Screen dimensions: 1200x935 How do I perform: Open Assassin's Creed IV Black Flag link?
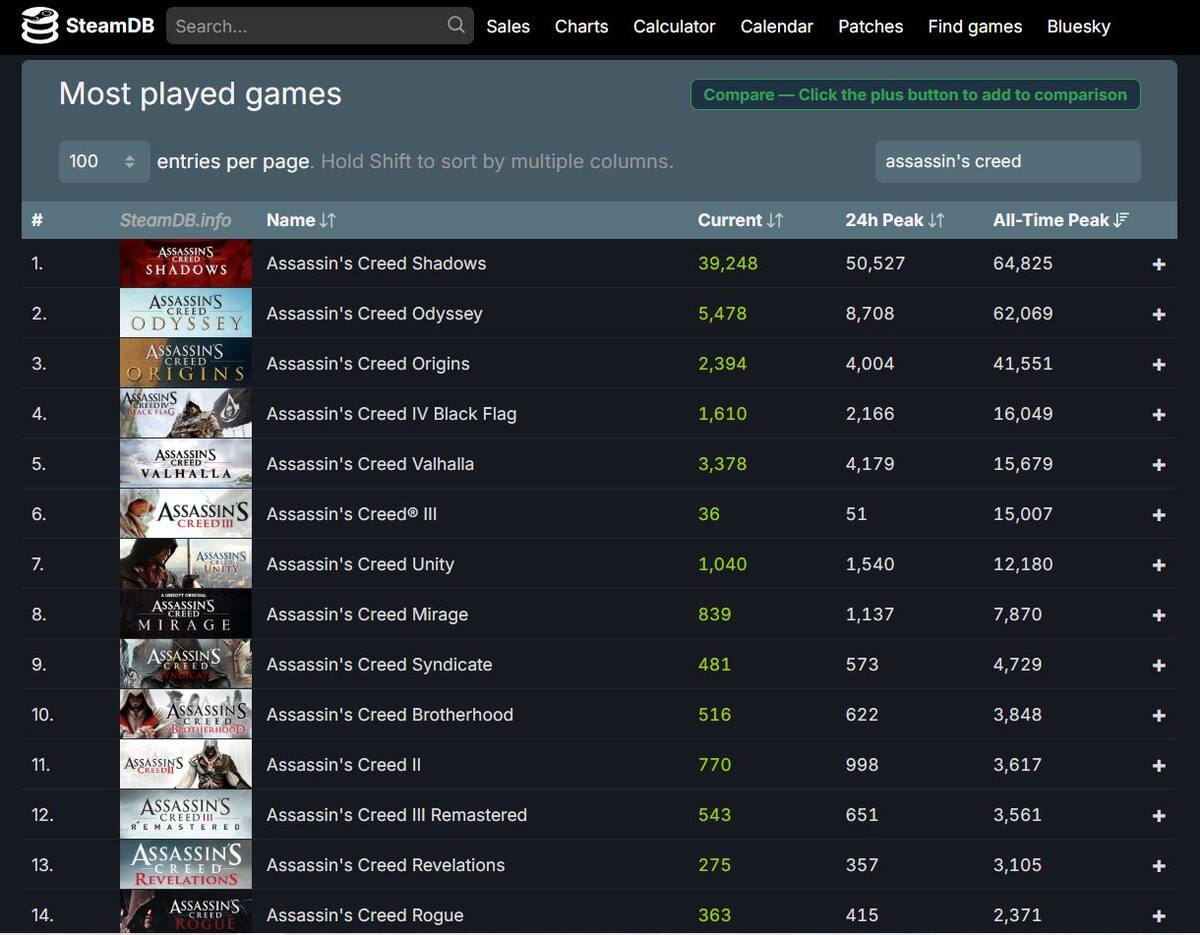pos(391,414)
